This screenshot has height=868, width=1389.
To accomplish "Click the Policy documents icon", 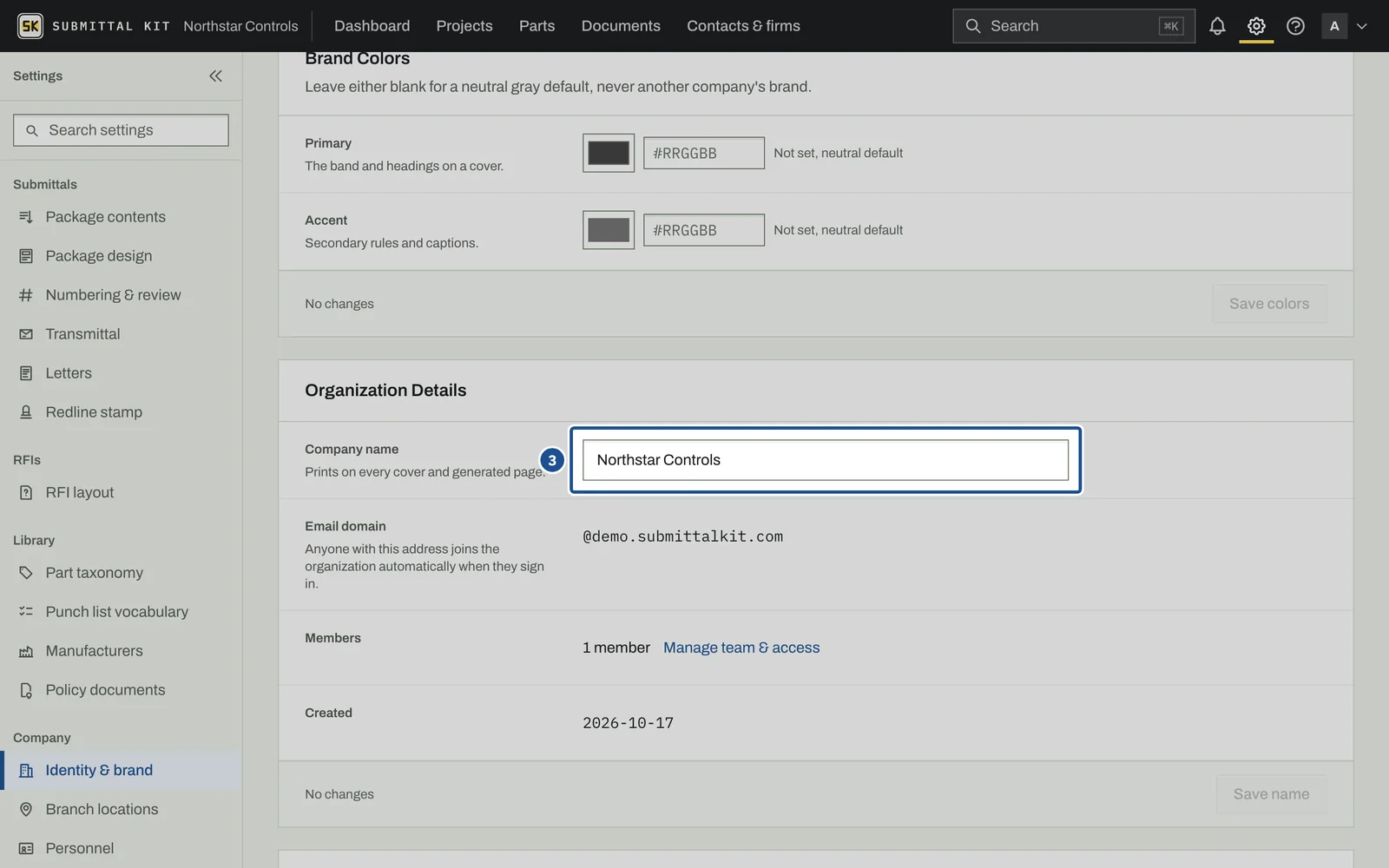I will click(x=26, y=690).
